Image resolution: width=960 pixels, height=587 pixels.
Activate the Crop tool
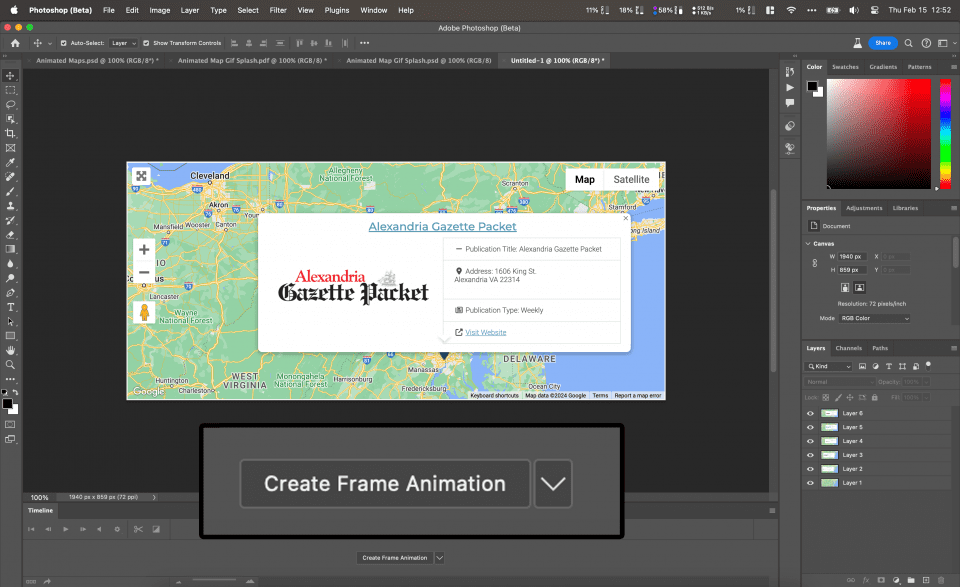11,132
